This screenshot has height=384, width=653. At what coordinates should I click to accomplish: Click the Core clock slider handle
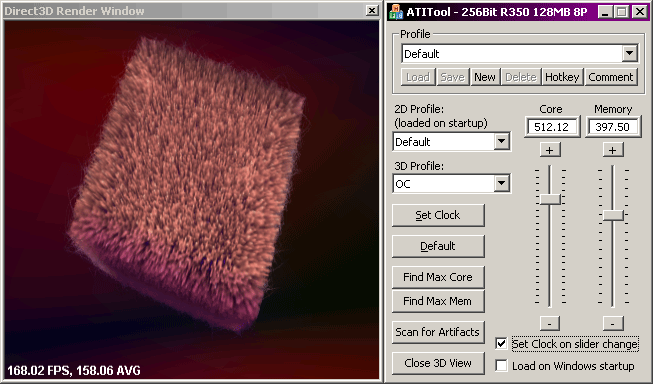[x=550, y=199]
